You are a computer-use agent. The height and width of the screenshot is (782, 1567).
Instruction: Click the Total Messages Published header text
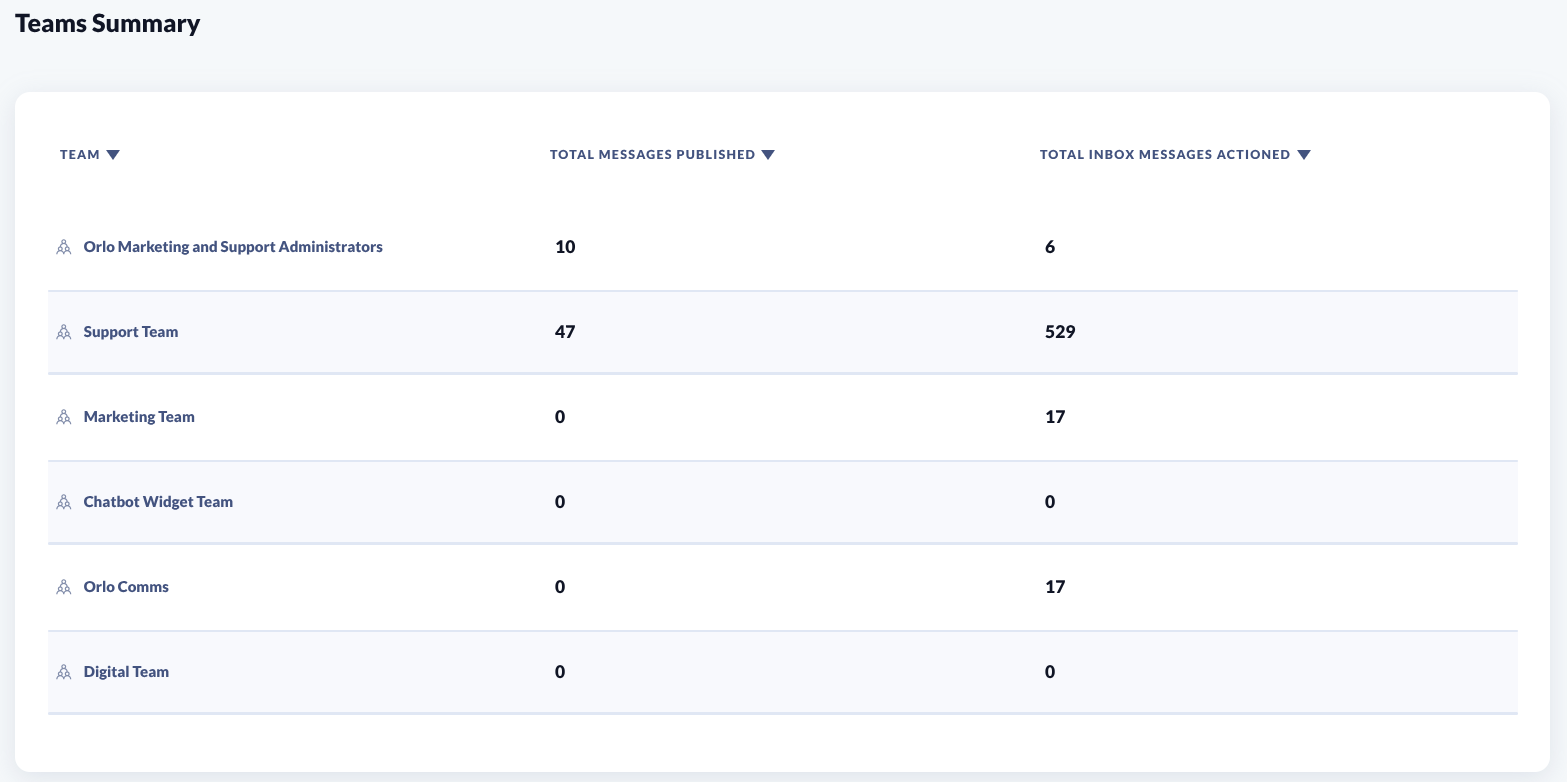coord(652,155)
